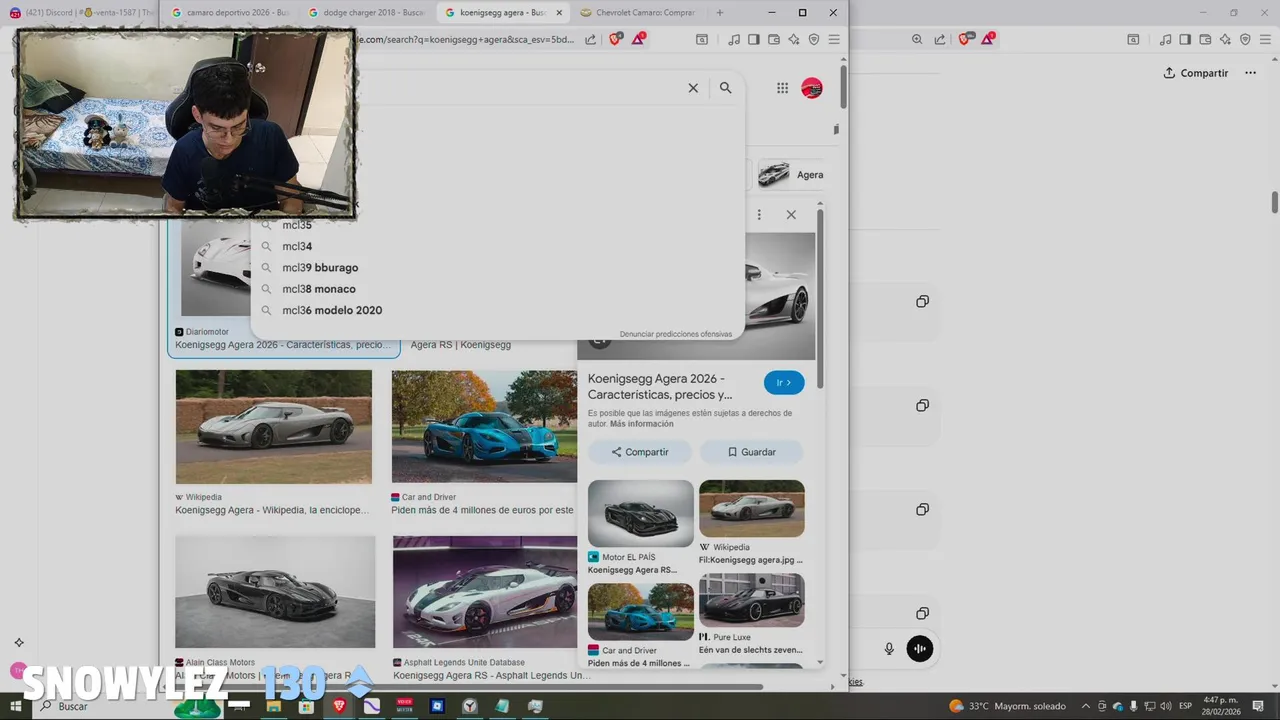Screen dimensions: 1280x720
Task: Open Brave music playlist icon in front window
Action: pyautogui.click(x=734, y=39)
